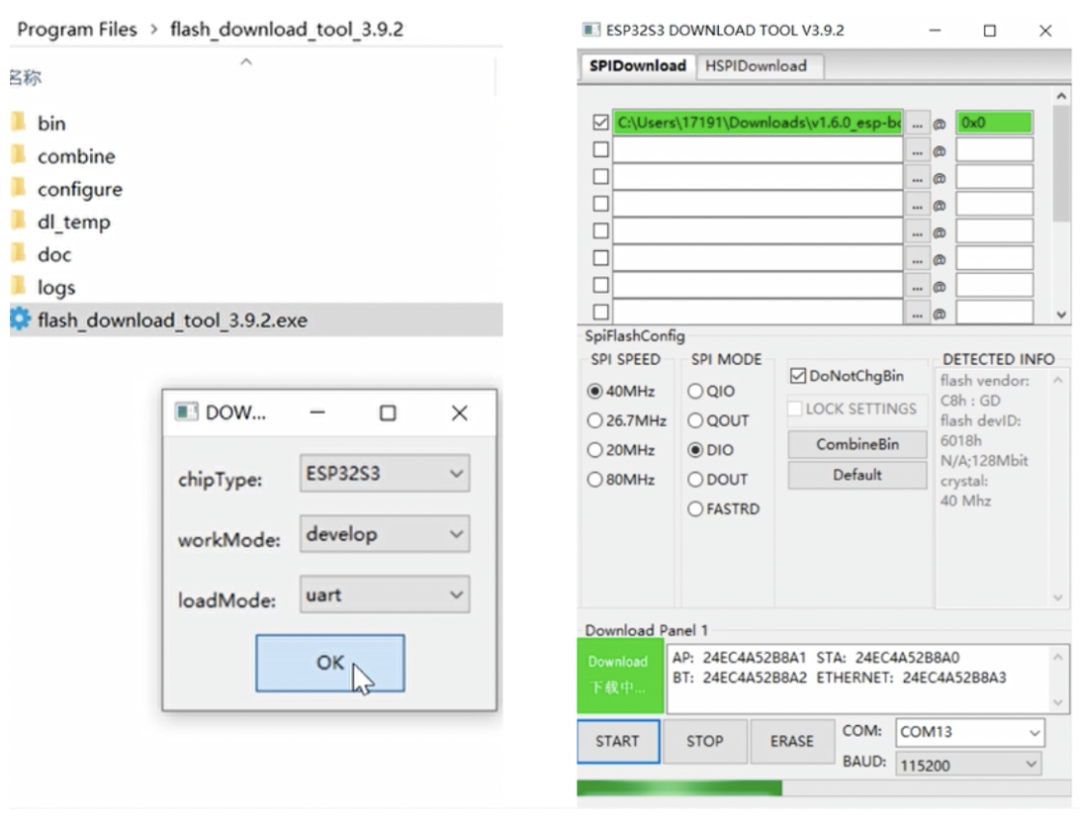Open the BAUD rate dropdown
This screenshot has width=1080, height=821.
click(968, 765)
